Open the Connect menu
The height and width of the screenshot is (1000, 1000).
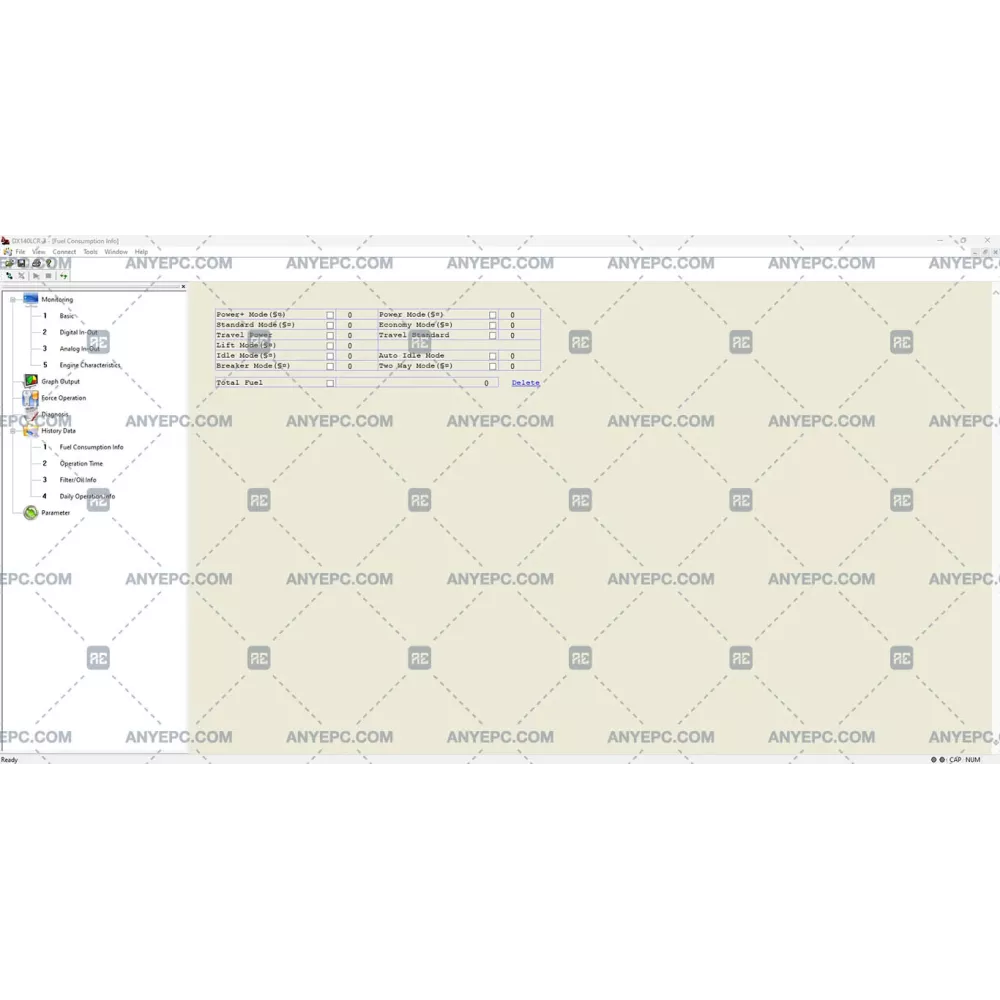pos(64,252)
